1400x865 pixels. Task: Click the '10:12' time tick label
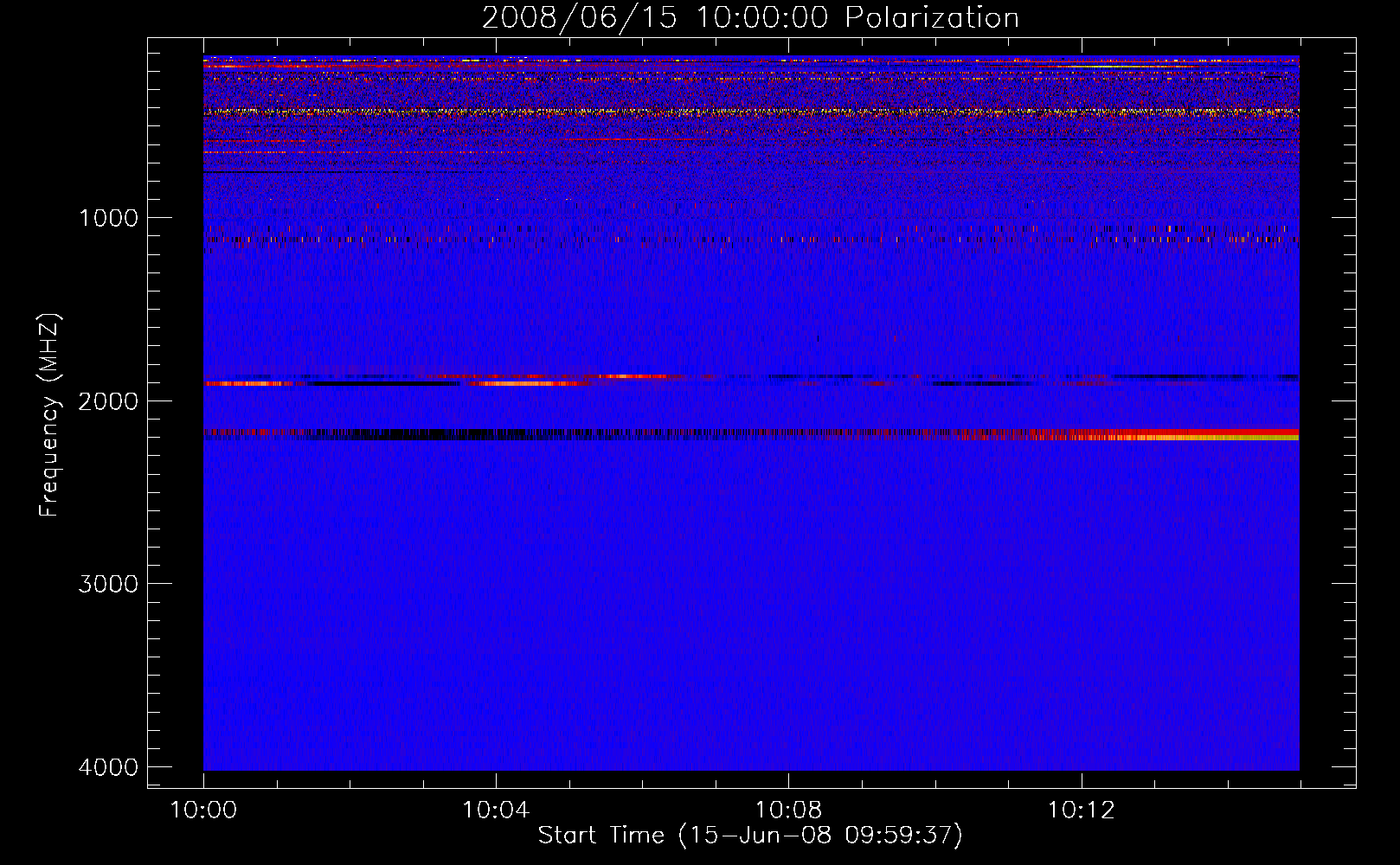(1081, 811)
